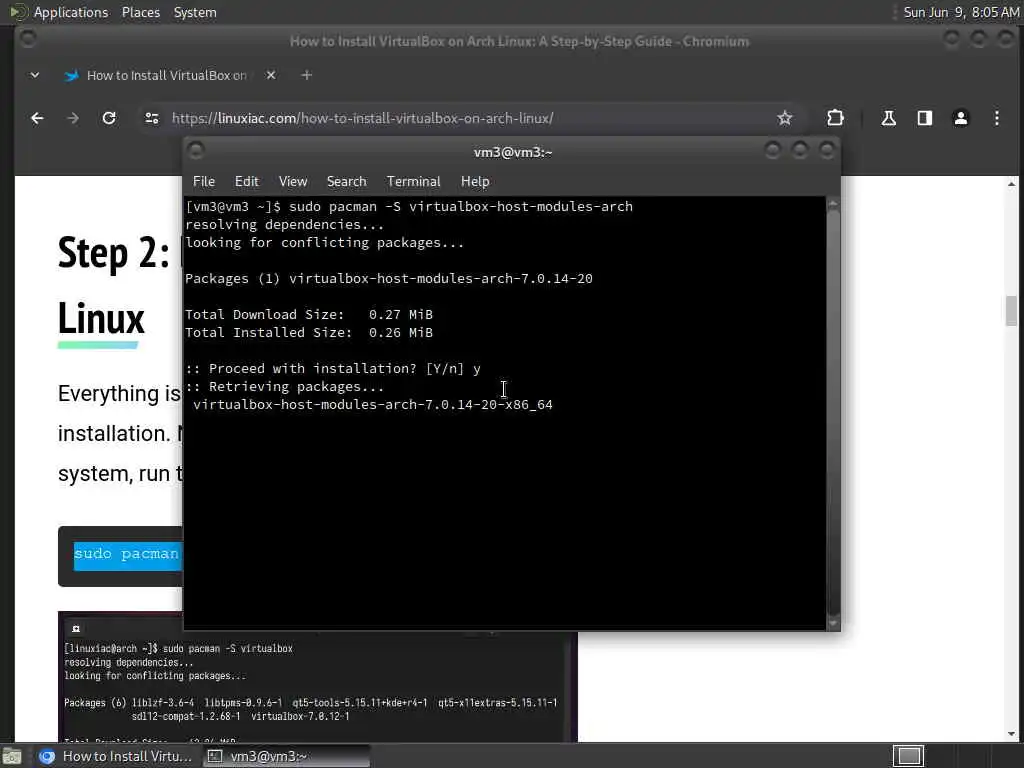The height and width of the screenshot is (768, 1024).
Task: Reload the linuxiac page
Action: click(x=109, y=118)
